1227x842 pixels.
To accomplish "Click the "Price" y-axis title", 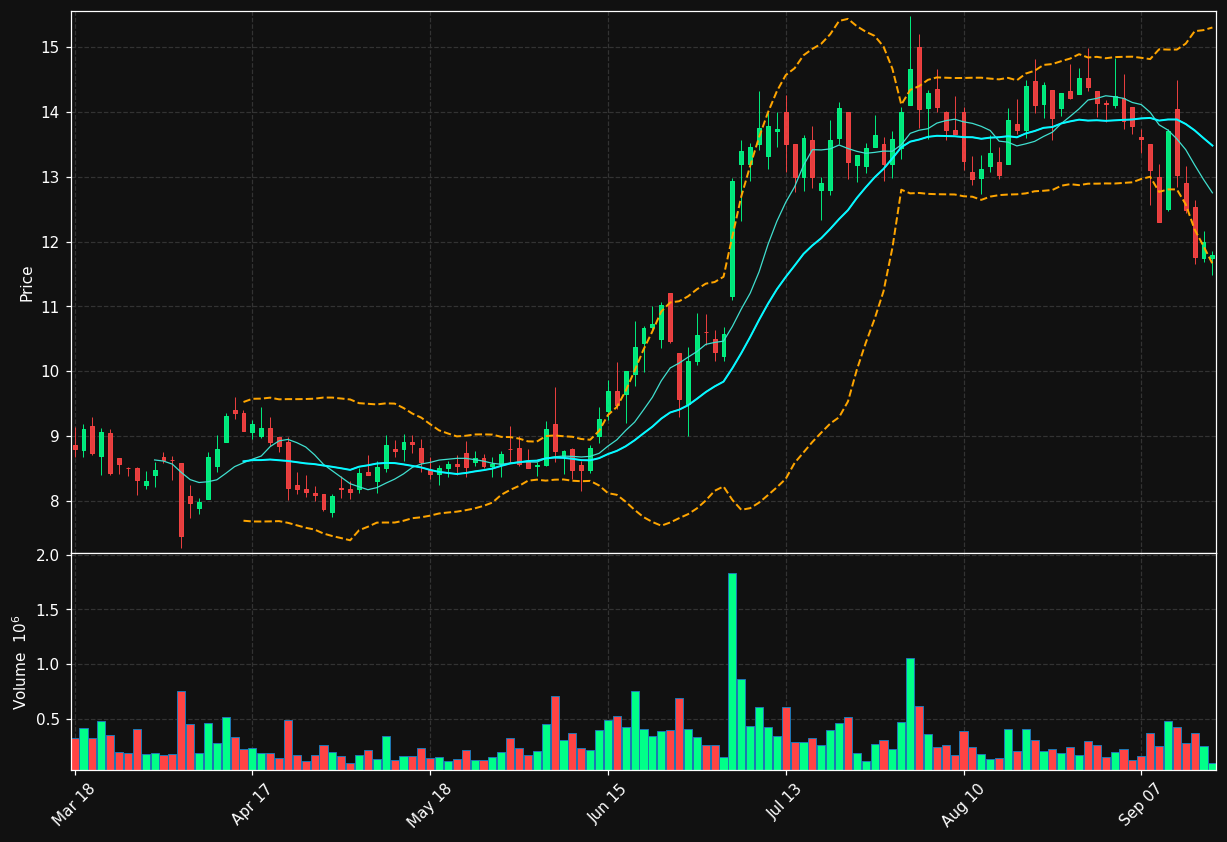I will (x=27, y=283).
